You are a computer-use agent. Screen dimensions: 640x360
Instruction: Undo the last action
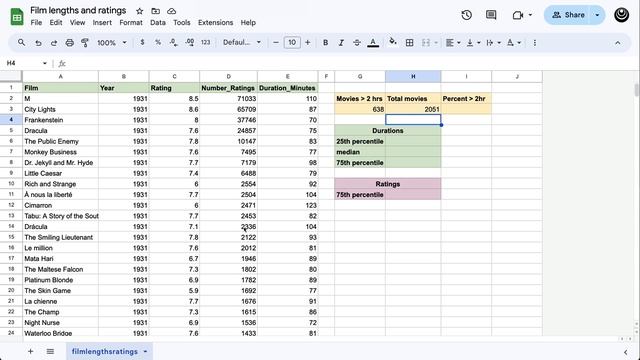(38, 42)
